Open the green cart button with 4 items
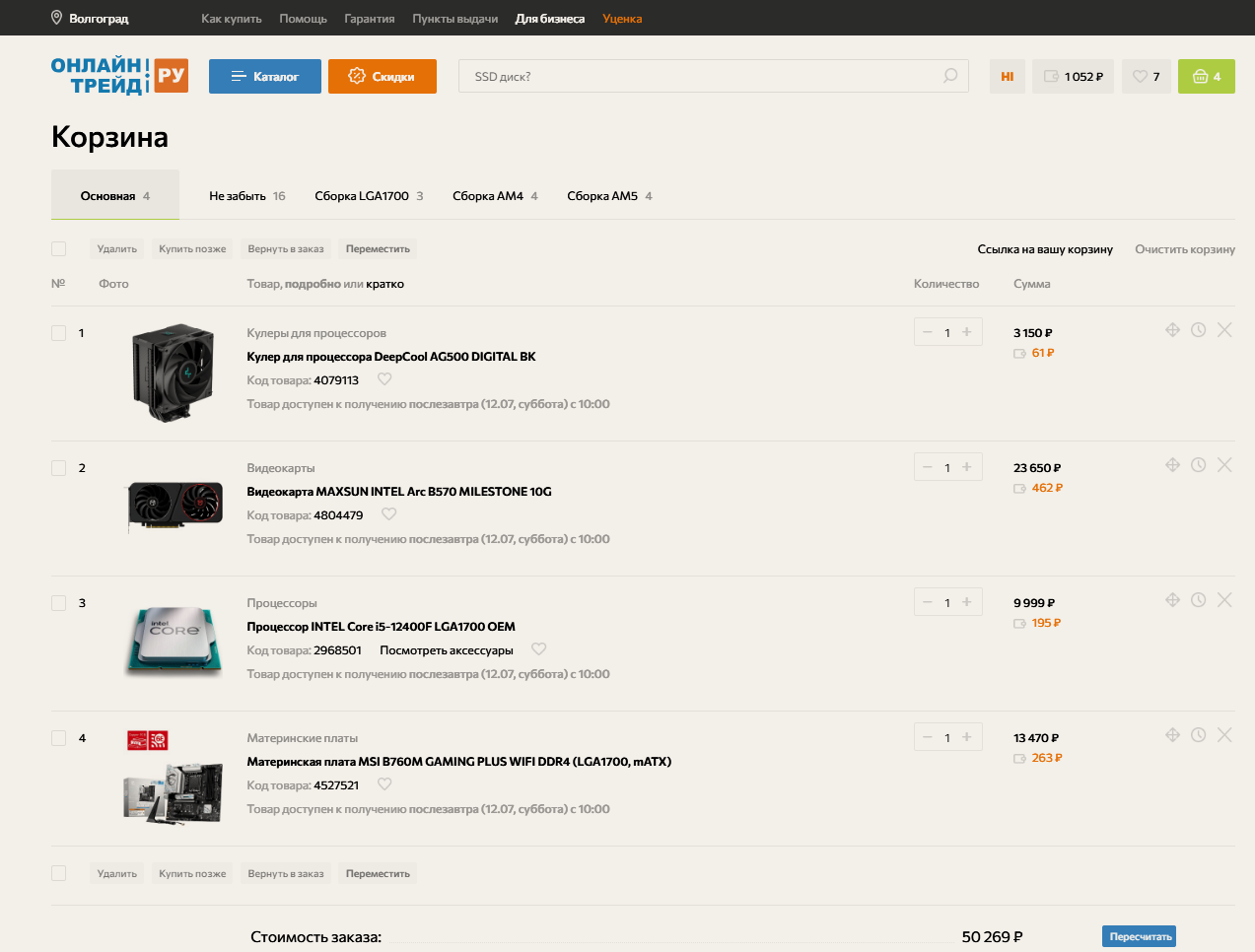The image size is (1255, 952). (x=1207, y=76)
